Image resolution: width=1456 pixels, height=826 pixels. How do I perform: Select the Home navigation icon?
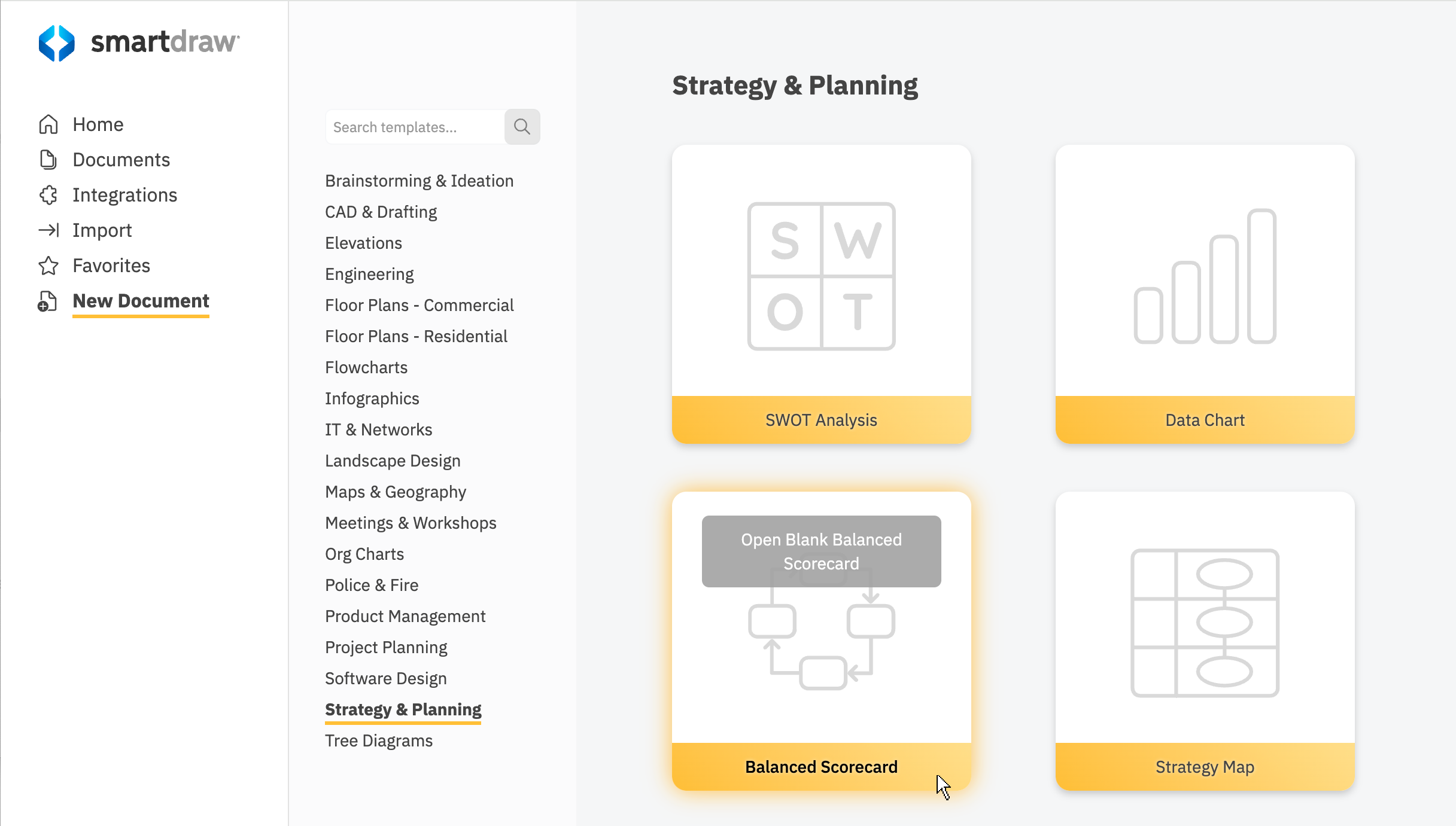[x=48, y=123]
